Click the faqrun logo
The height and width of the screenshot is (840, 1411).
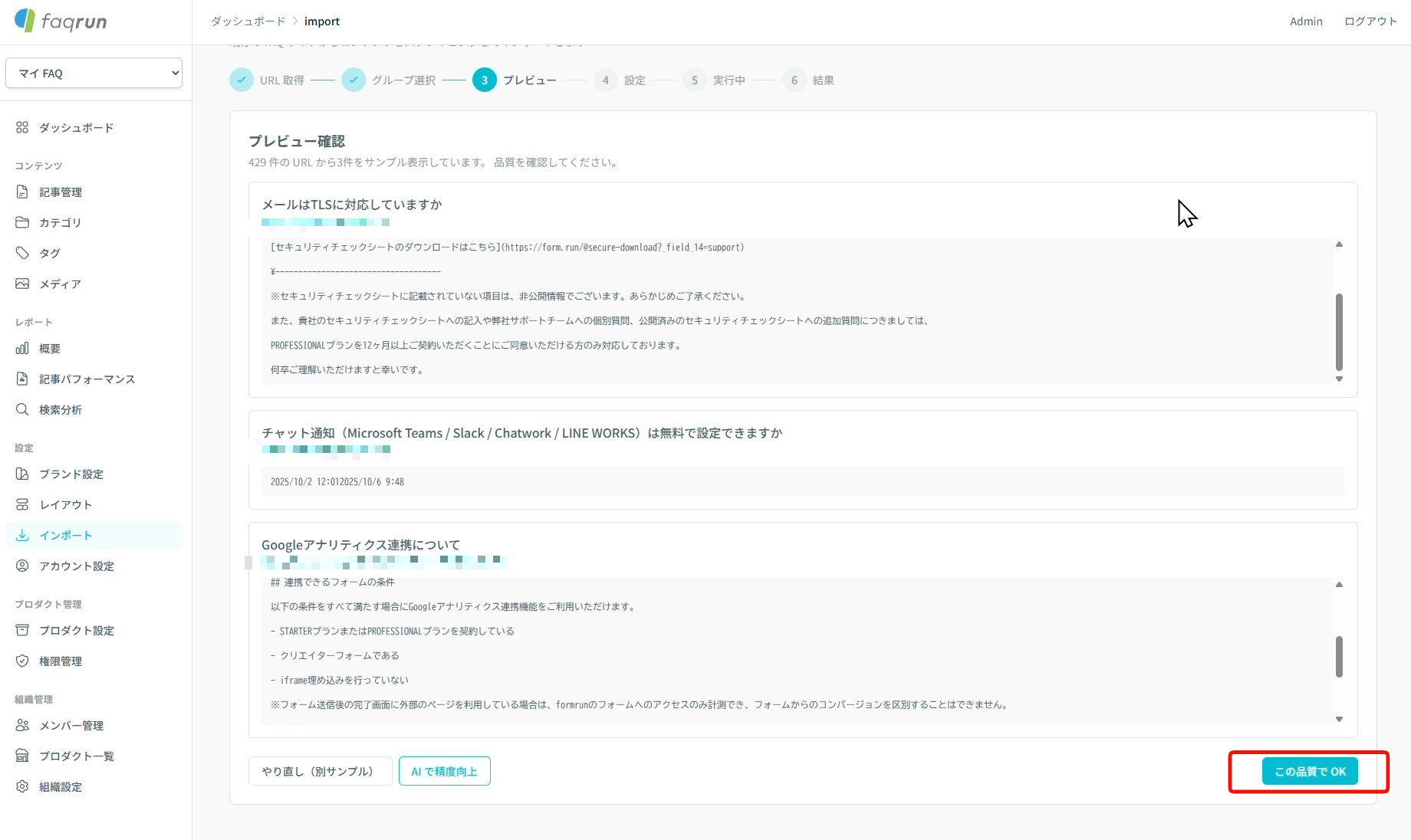click(x=61, y=21)
